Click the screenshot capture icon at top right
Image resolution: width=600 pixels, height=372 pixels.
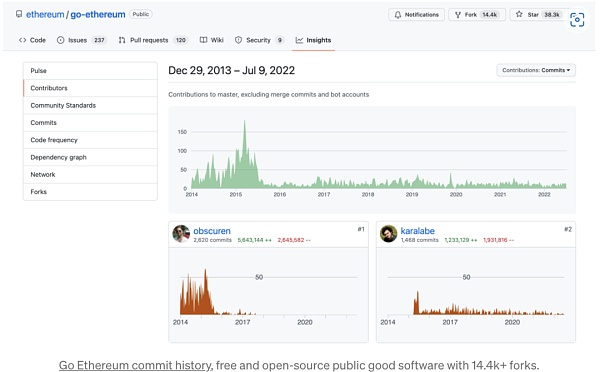tap(577, 20)
